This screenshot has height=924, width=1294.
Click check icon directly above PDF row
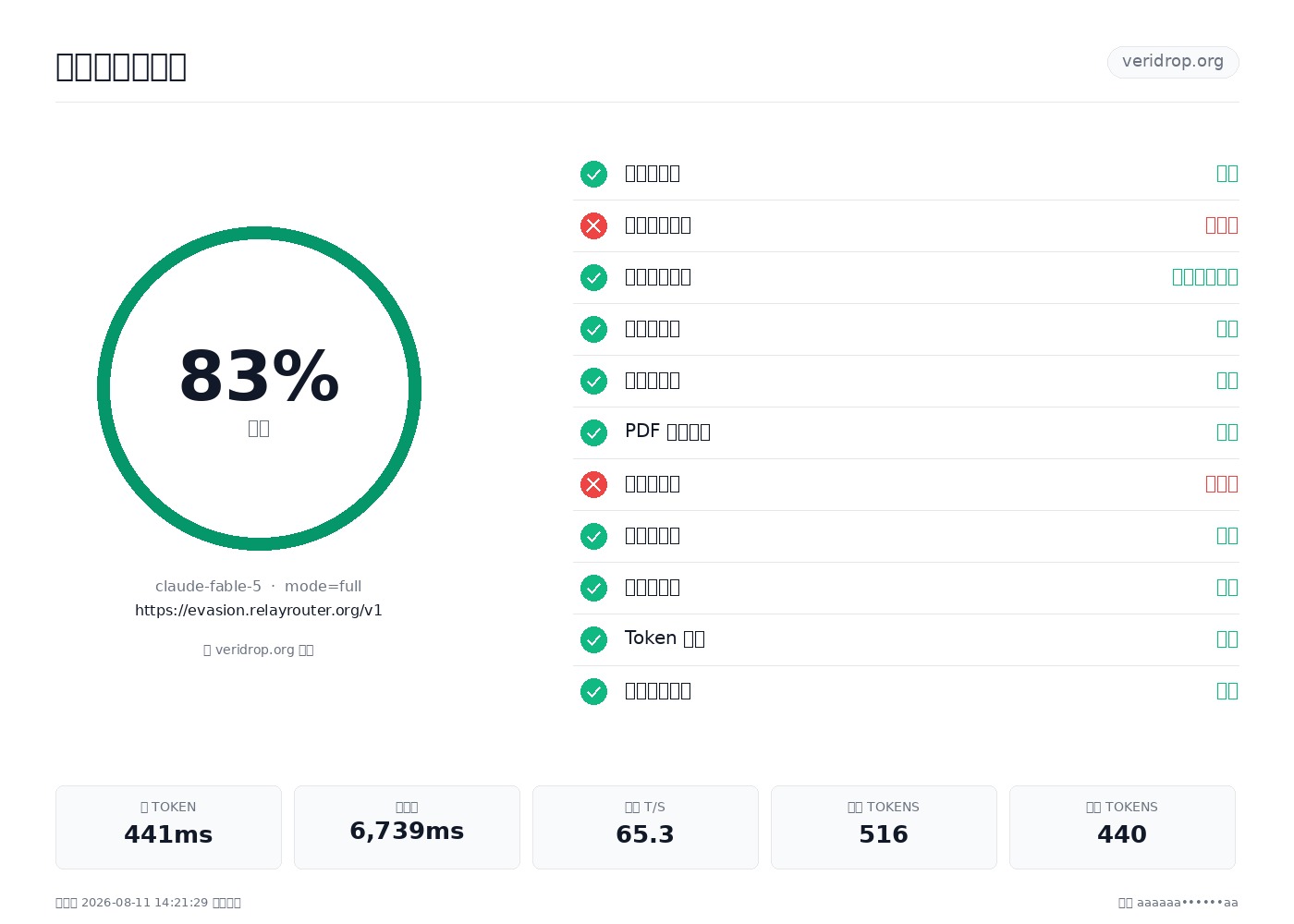tap(593, 381)
